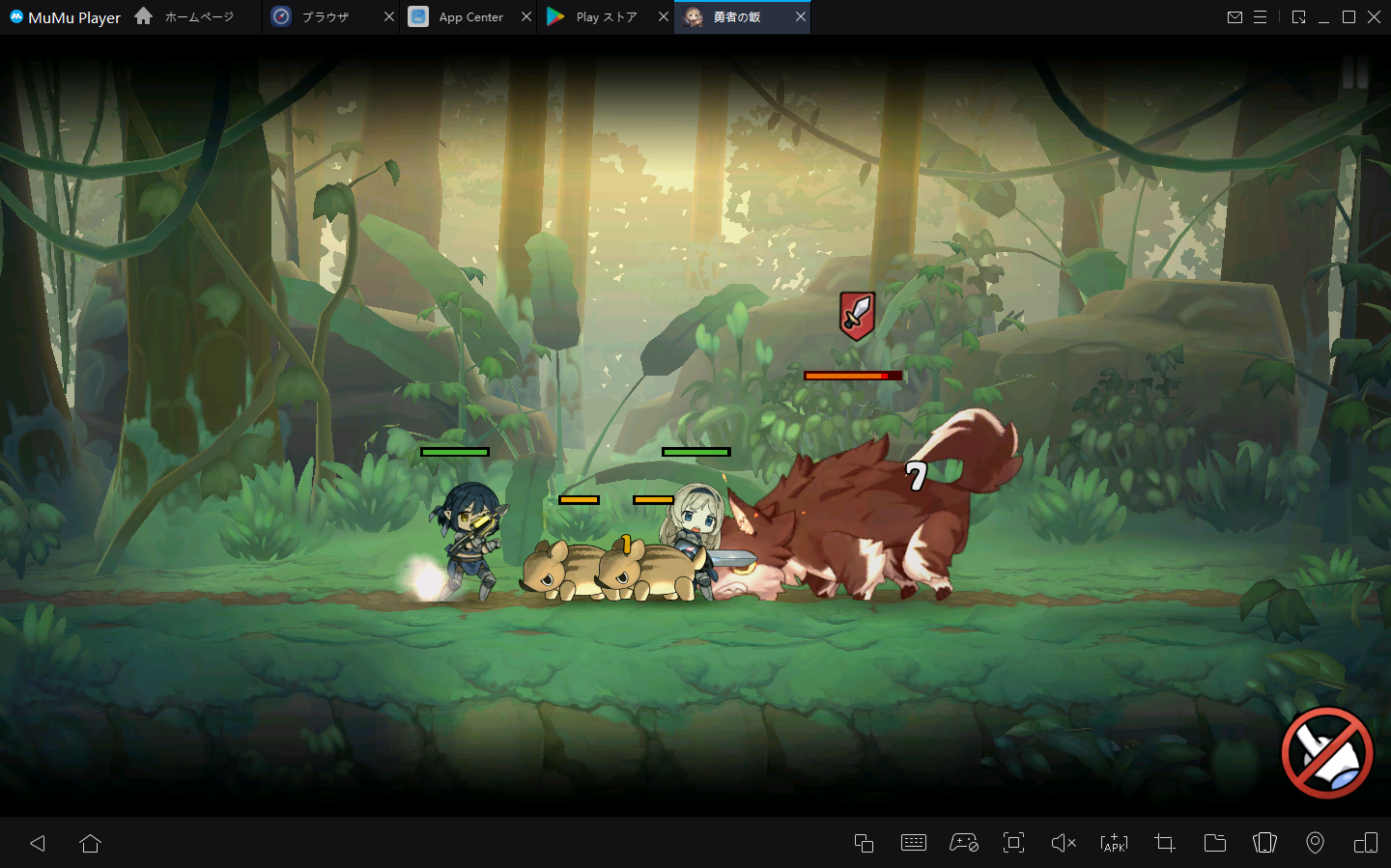
Task: Tap the red sword attack badge
Action: click(x=857, y=316)
